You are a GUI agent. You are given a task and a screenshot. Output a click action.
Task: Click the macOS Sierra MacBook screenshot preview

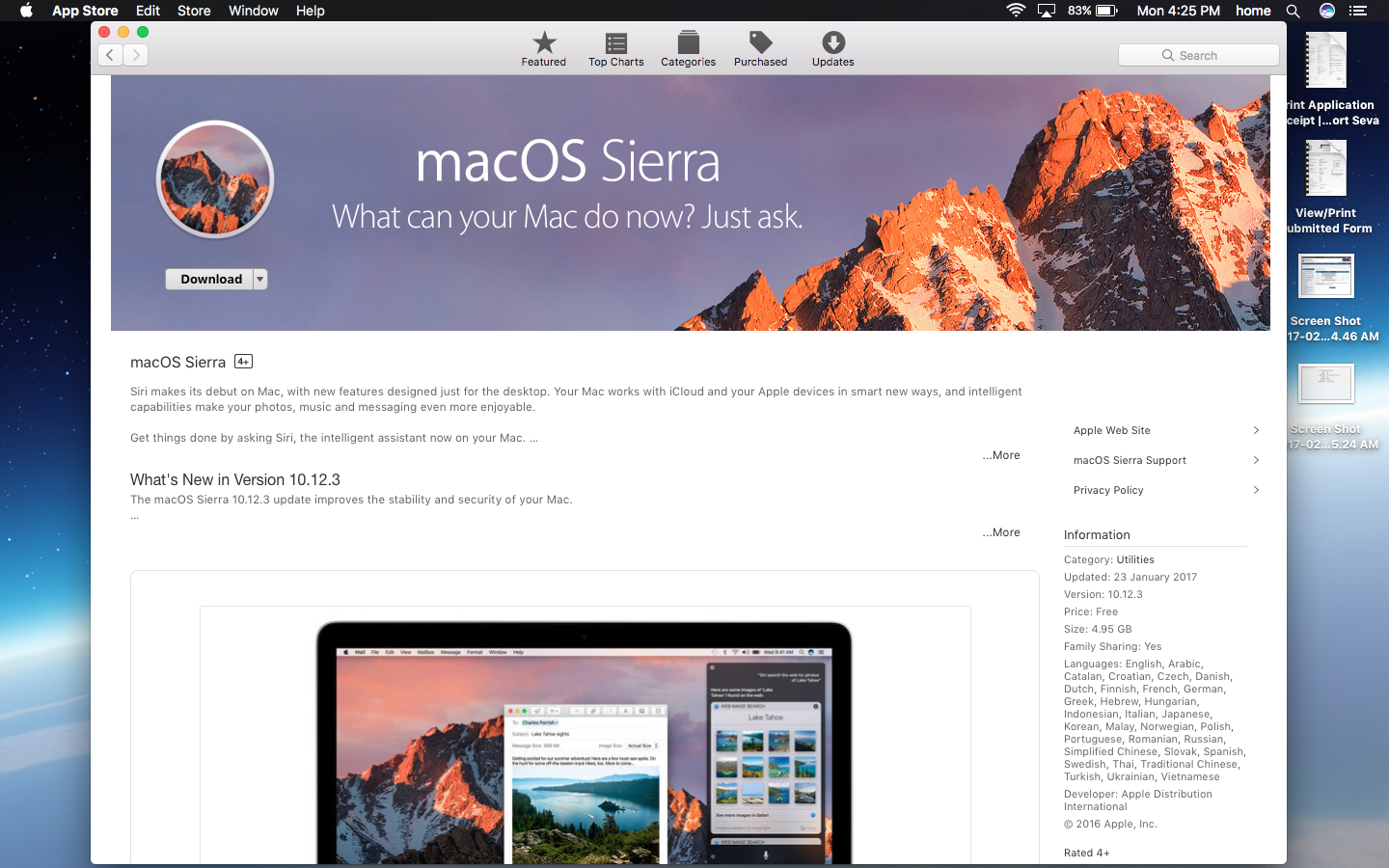point(585,735)
